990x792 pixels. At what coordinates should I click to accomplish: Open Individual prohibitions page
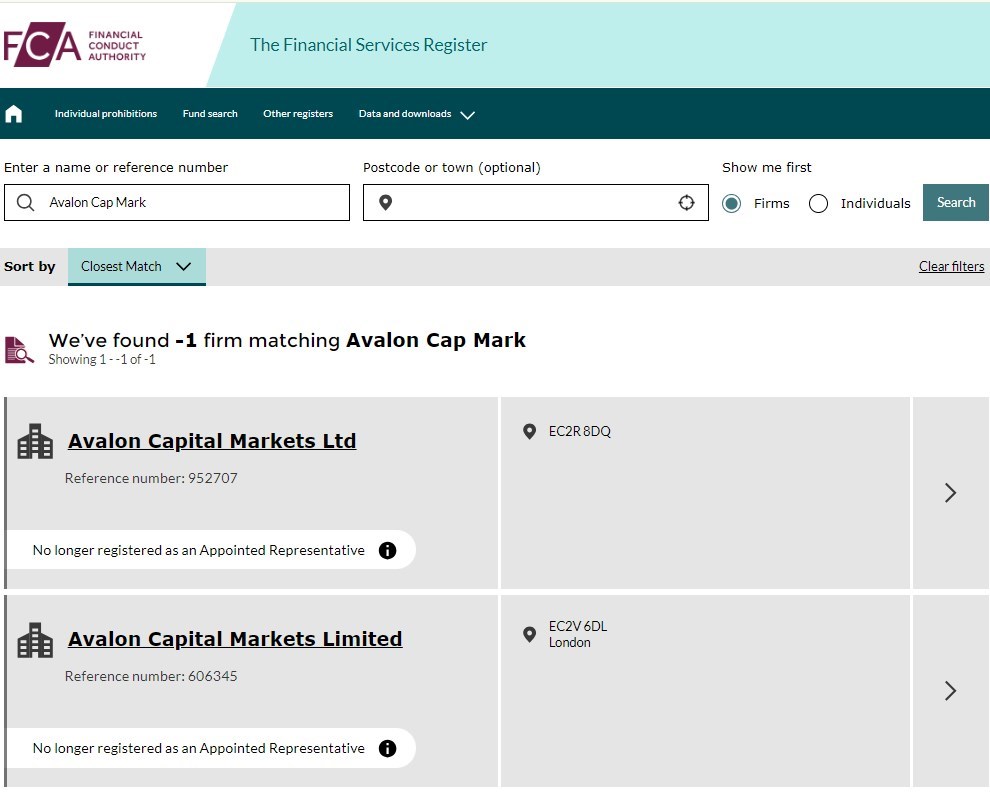(105, 114)
